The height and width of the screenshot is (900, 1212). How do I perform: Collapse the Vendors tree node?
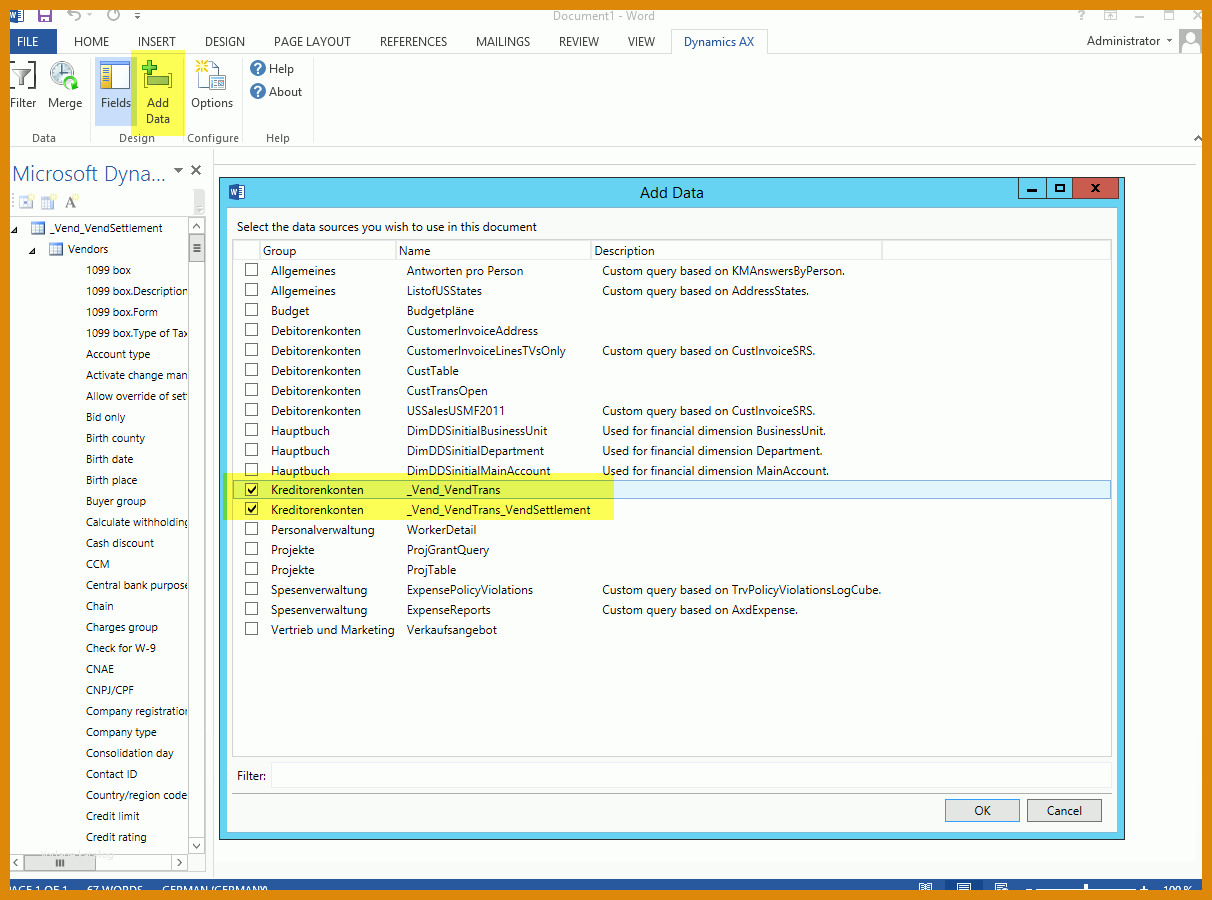click(x=33, y=250)
